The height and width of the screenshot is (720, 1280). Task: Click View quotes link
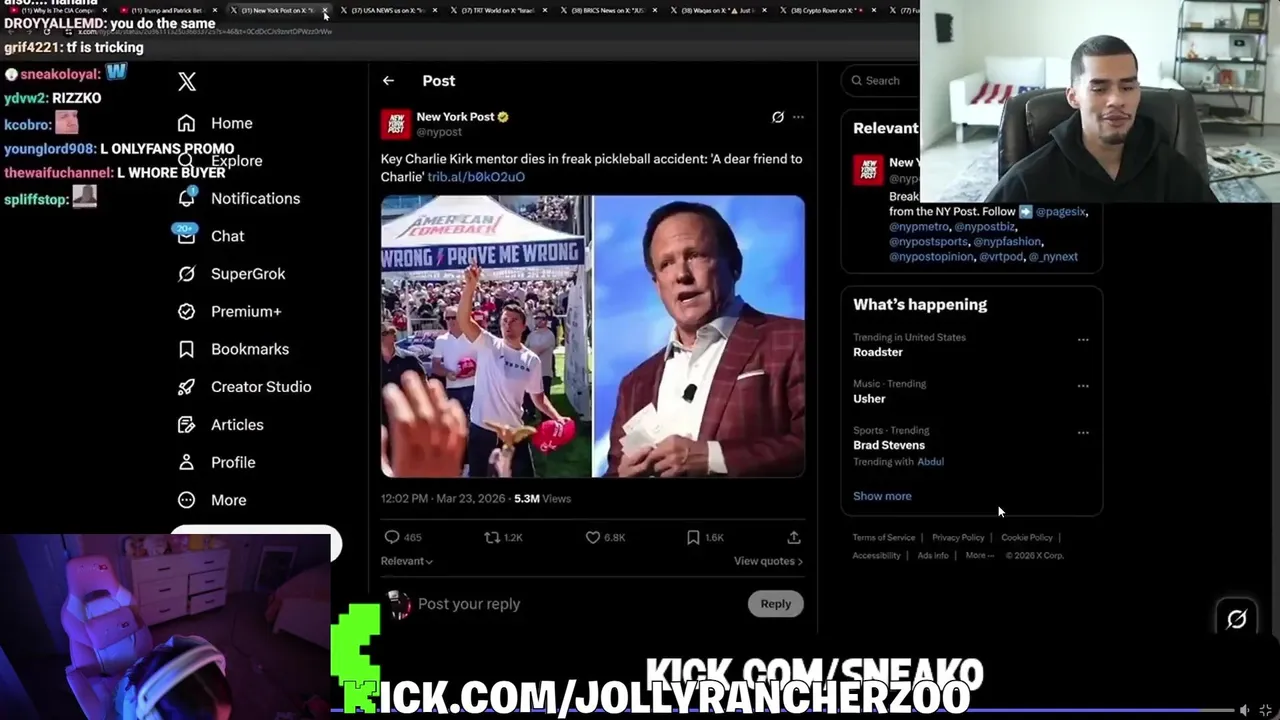(x=768, y=561)
